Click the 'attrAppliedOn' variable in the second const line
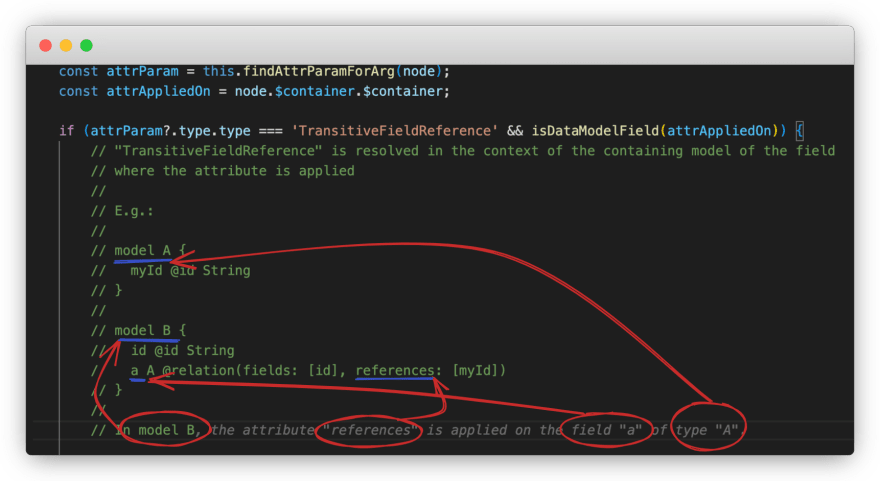This screenshot has width=880, height=481. point(158,91)
